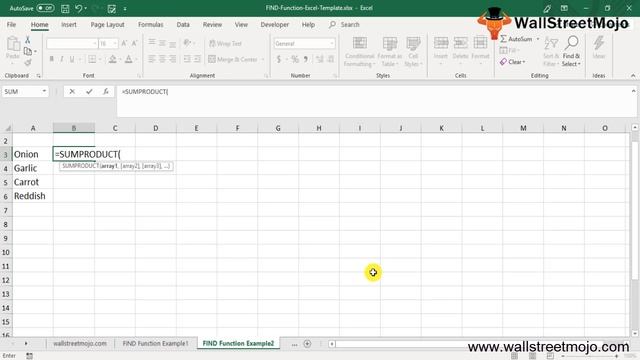Open the File menu

11,24
